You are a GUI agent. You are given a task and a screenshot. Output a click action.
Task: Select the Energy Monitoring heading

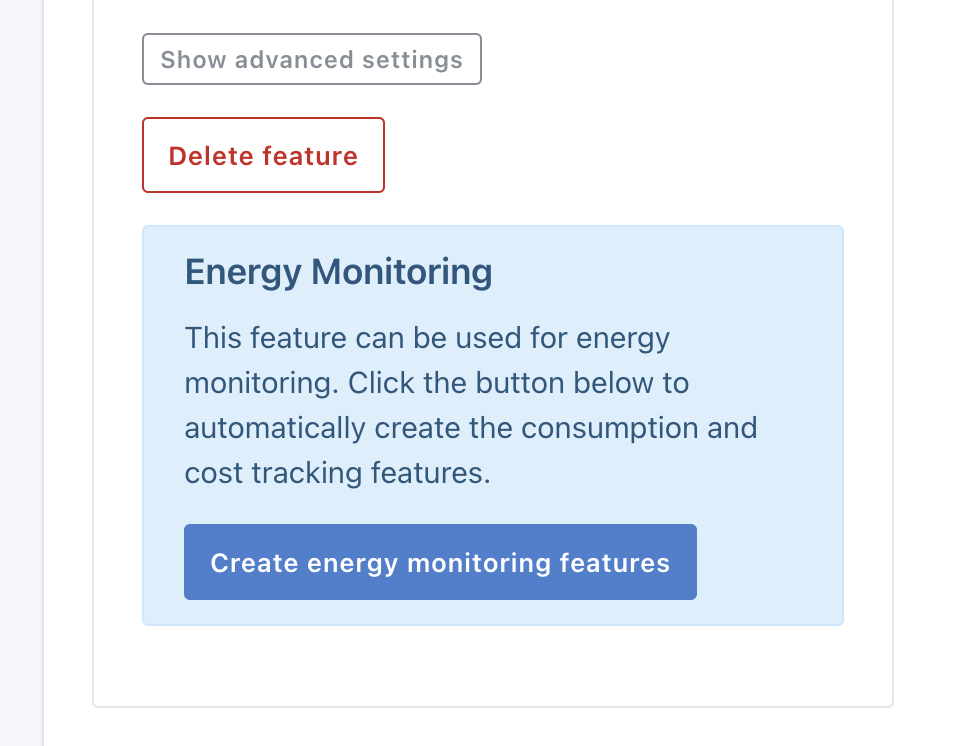[338, 271]
